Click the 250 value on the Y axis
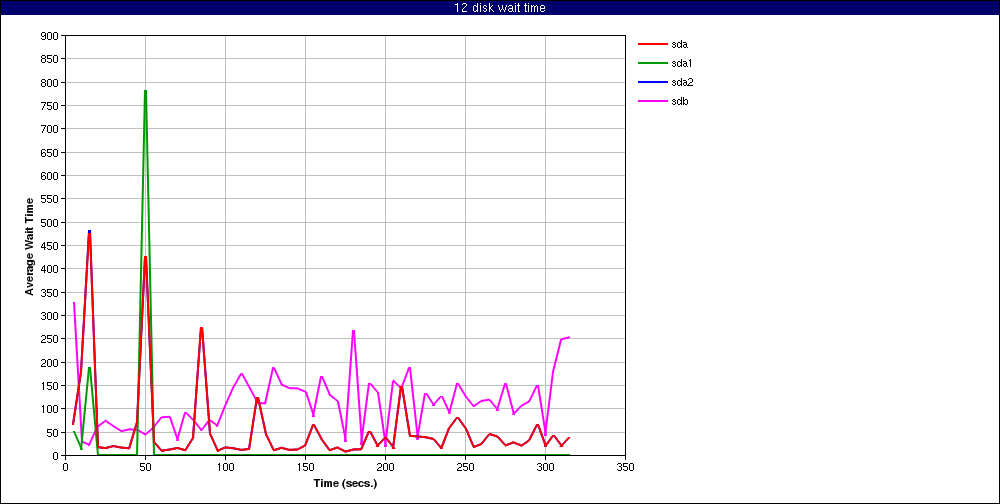This screenshot has width=1000, height=504. click(50, 339)
